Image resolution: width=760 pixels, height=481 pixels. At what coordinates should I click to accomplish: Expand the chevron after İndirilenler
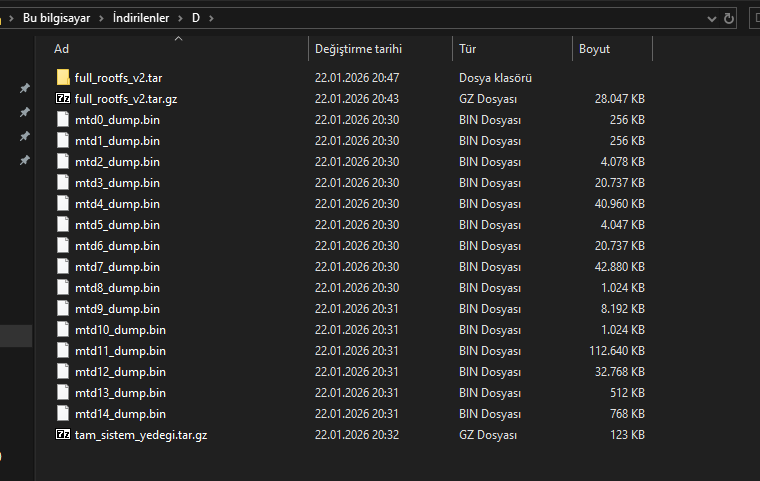click(x=180, y=18)
